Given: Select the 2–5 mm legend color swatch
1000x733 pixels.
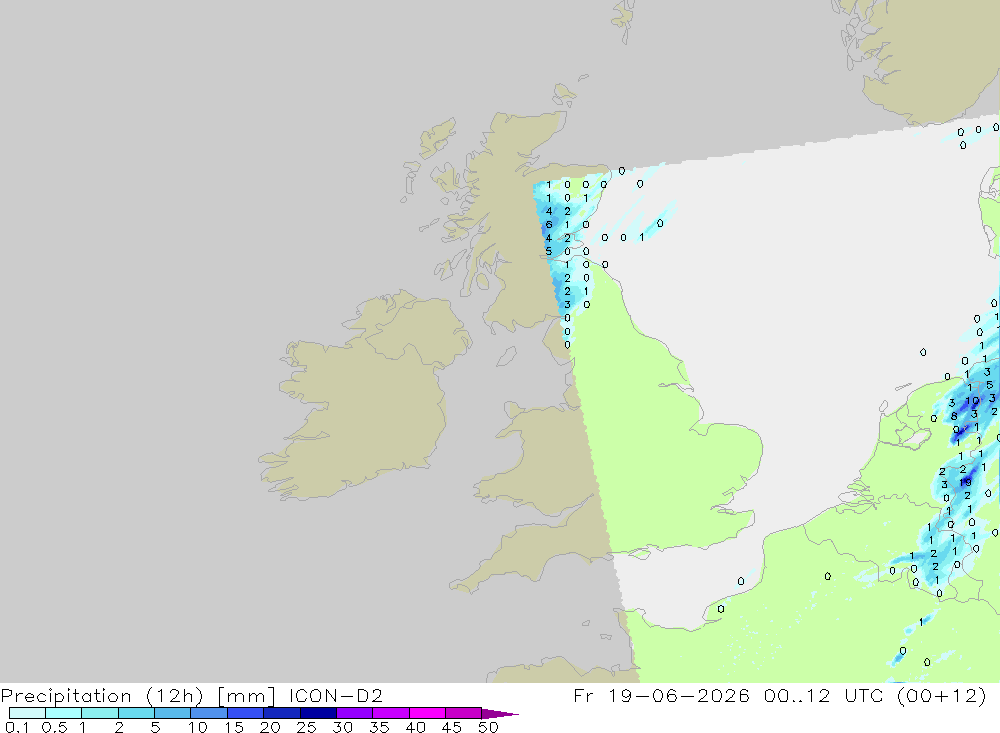Looking at the screenshot, I should point(136,713).
